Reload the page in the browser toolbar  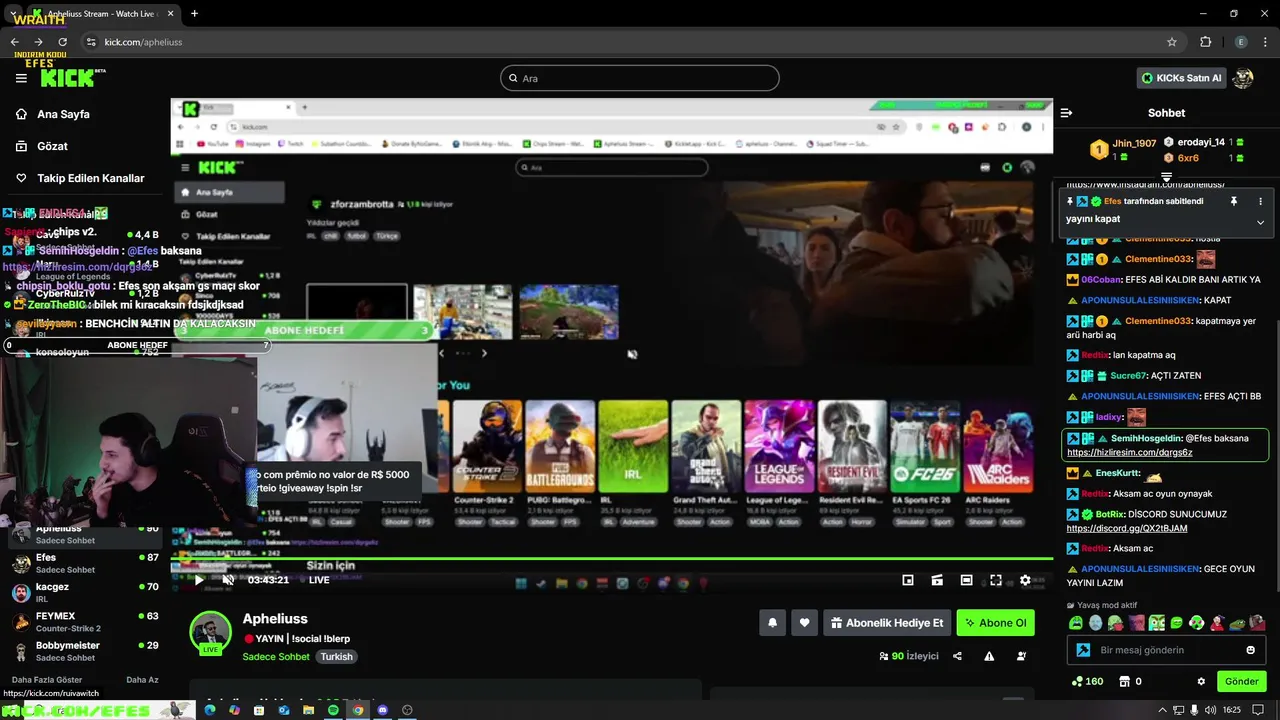click(63, 42)
